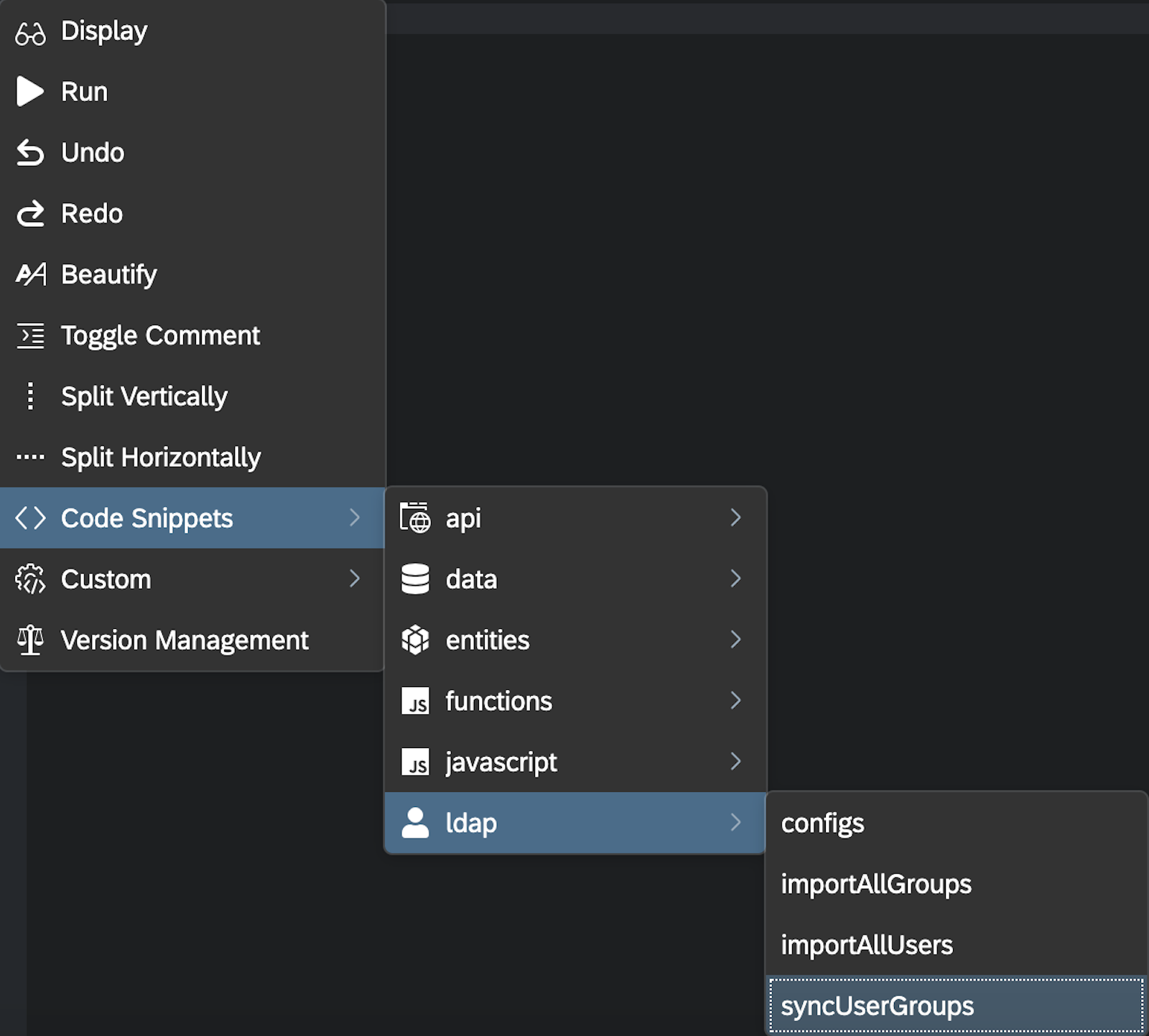Select the Beautify icon
The height and width of the screenshot is (1036, 1149).
pyautogui.click(x=29, y=274)
